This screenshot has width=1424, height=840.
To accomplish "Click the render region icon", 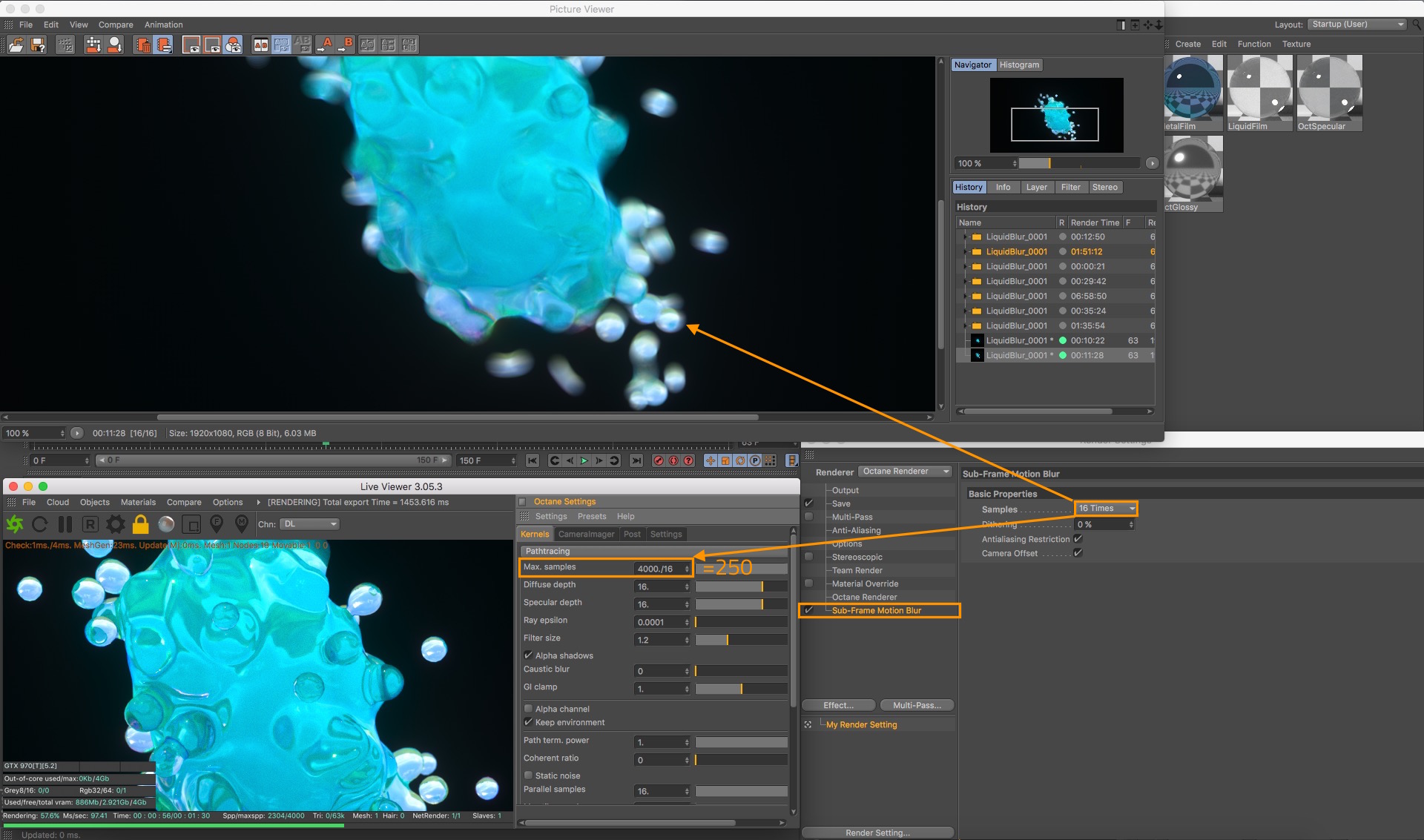I will tap(191, 524).
